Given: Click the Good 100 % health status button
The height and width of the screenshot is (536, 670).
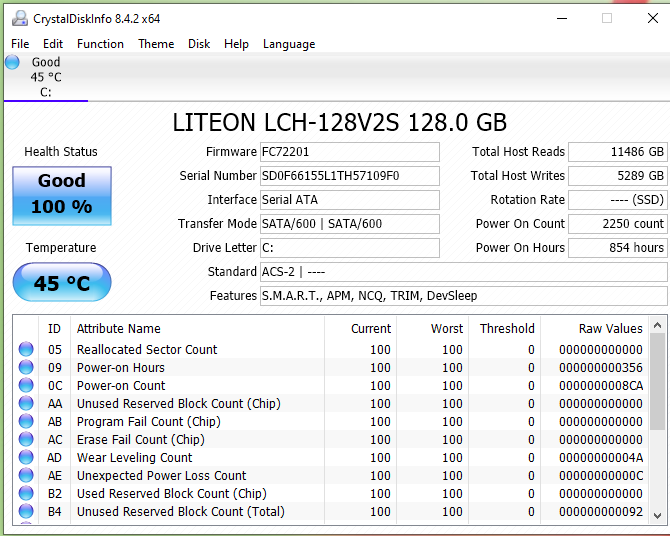Looking at the screenshot, I should pyautogui.click(x=62, y=196).
